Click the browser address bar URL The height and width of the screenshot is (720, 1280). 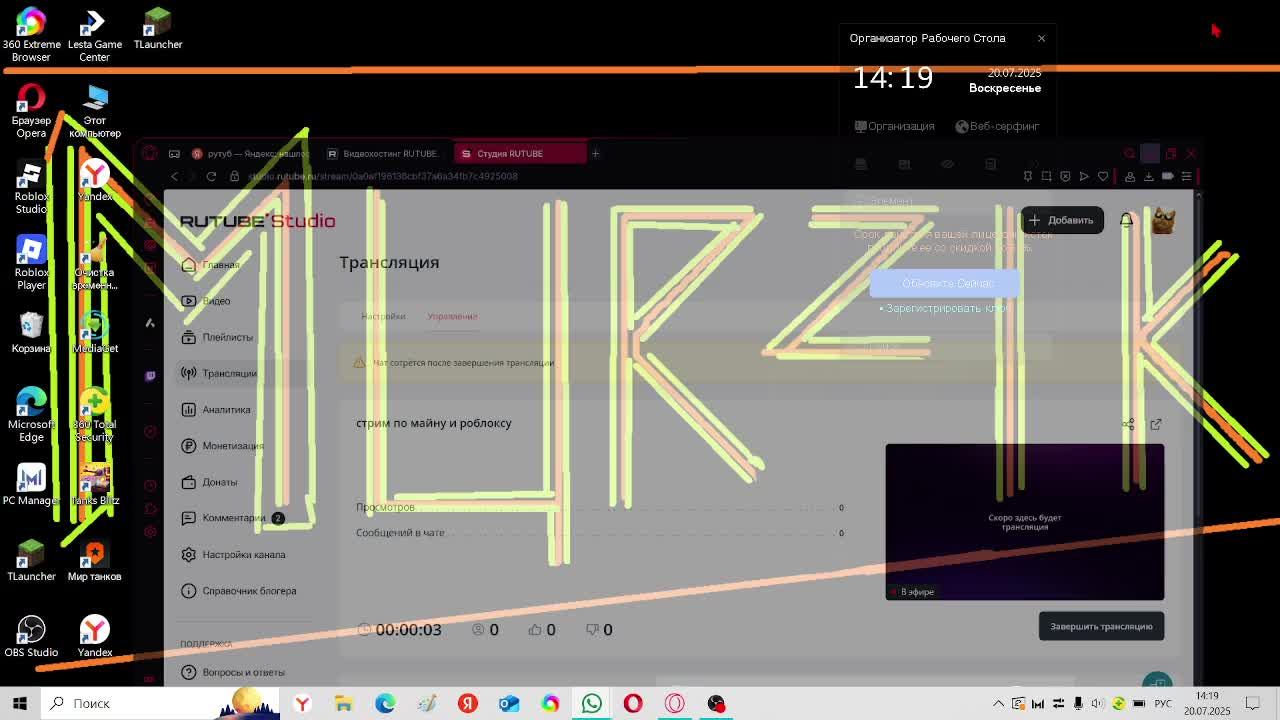tap(382, 176)
